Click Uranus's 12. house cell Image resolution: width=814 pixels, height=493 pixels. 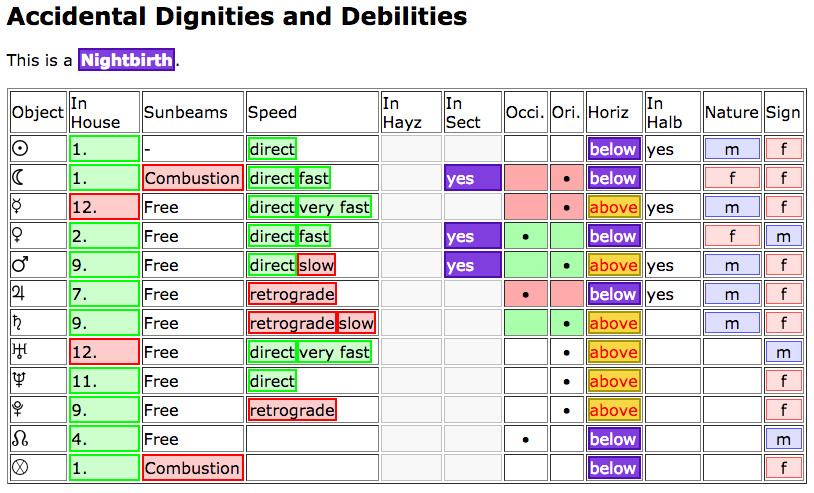point(104,352)
